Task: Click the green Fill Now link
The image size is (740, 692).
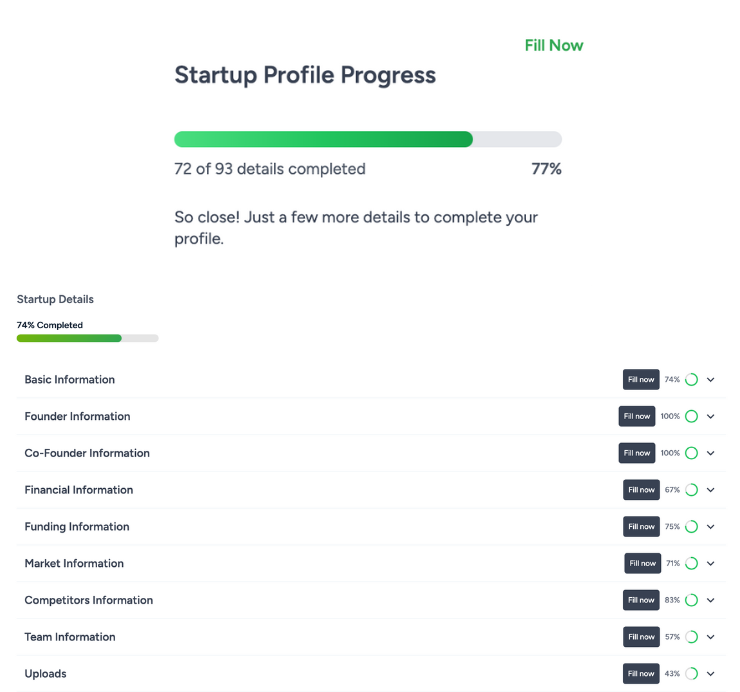Action: (x=554, y=45)
